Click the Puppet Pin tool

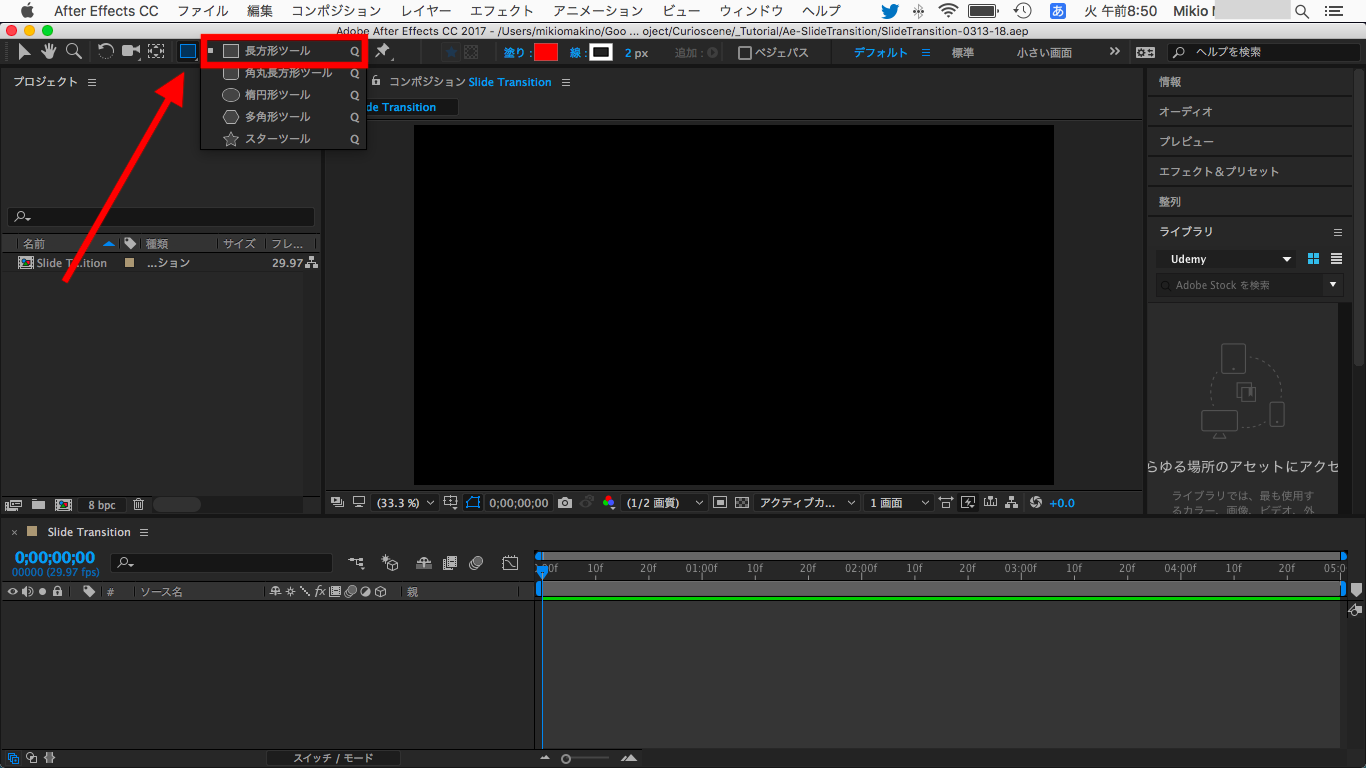tap(383, 51)
